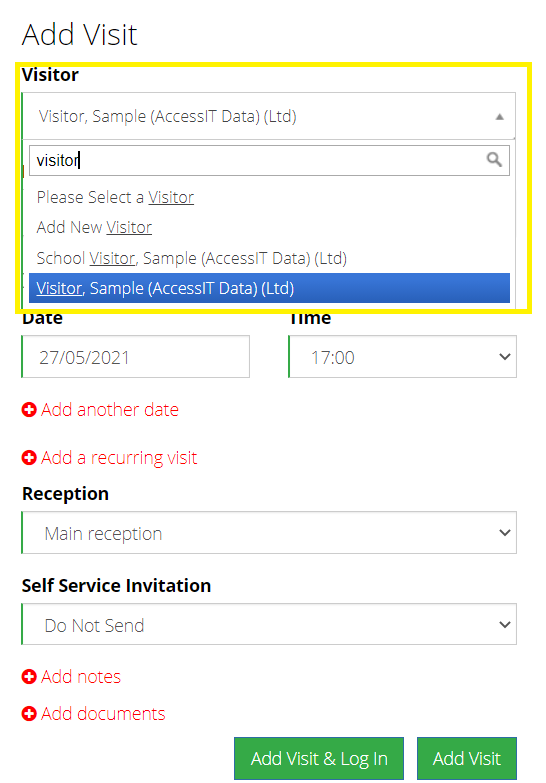Click the bold 'Visitor' field label
The width and height of the screenshot is (546, 783).
(x=50, y=74)
